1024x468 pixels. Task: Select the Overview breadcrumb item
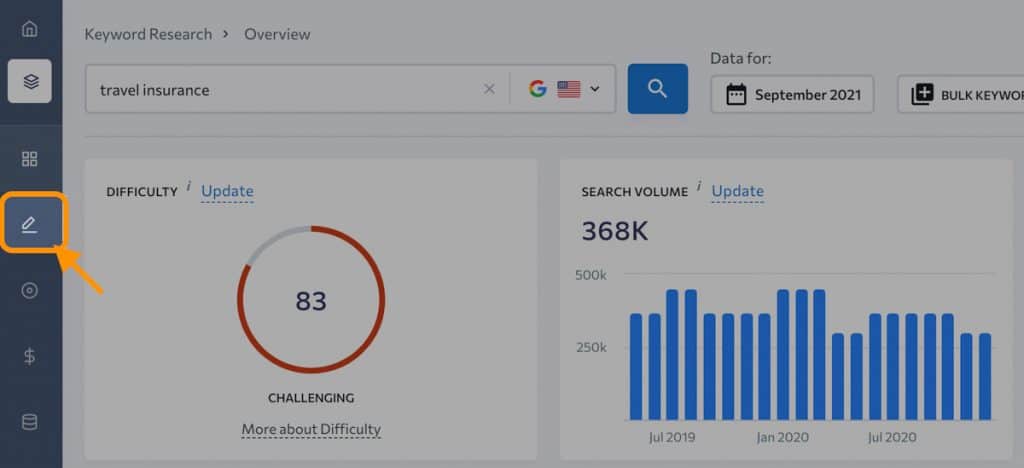277,34
